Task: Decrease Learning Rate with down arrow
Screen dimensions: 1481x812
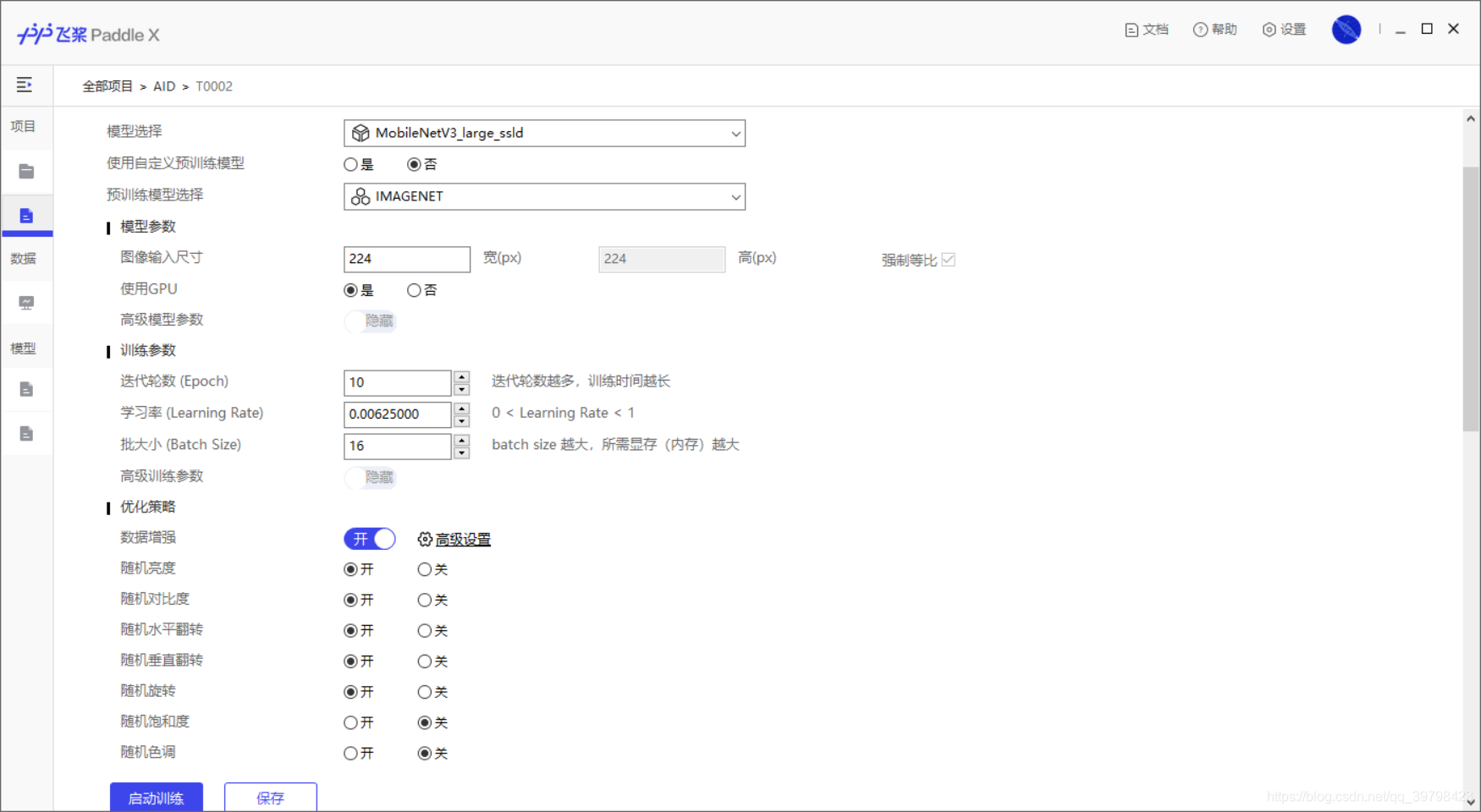Action: (x=461, y=420)
